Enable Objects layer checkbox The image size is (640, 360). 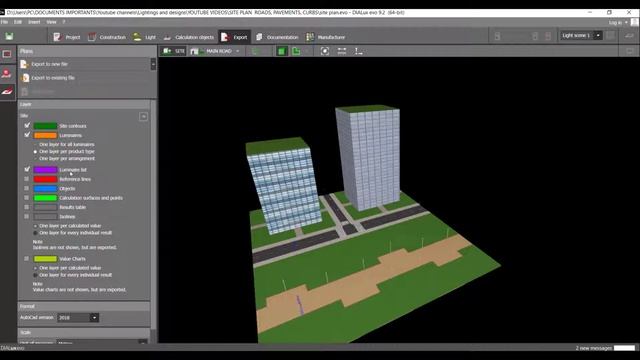click(27, 188)
